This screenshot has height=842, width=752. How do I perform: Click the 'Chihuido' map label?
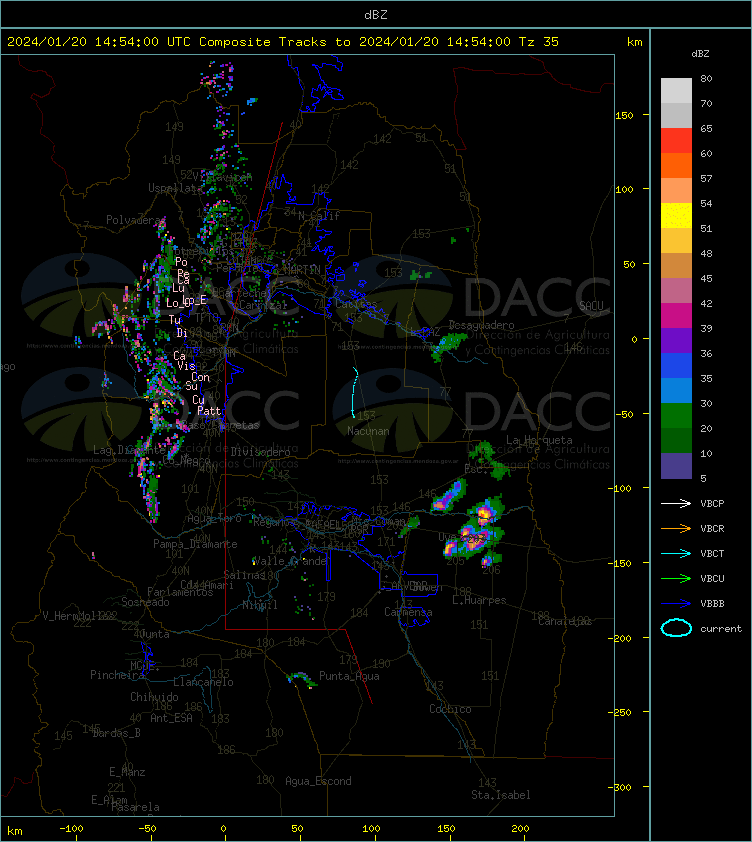[154, 697]
